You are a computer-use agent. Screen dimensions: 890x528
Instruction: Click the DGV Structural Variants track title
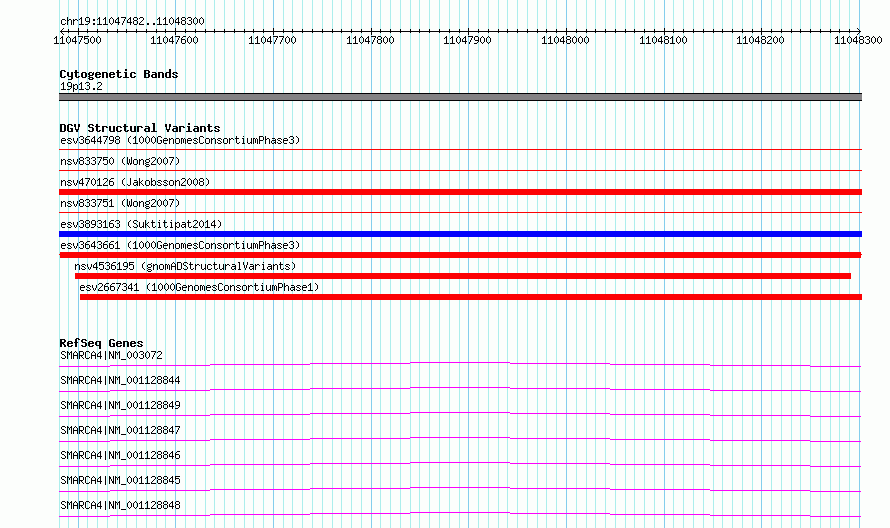140,128
